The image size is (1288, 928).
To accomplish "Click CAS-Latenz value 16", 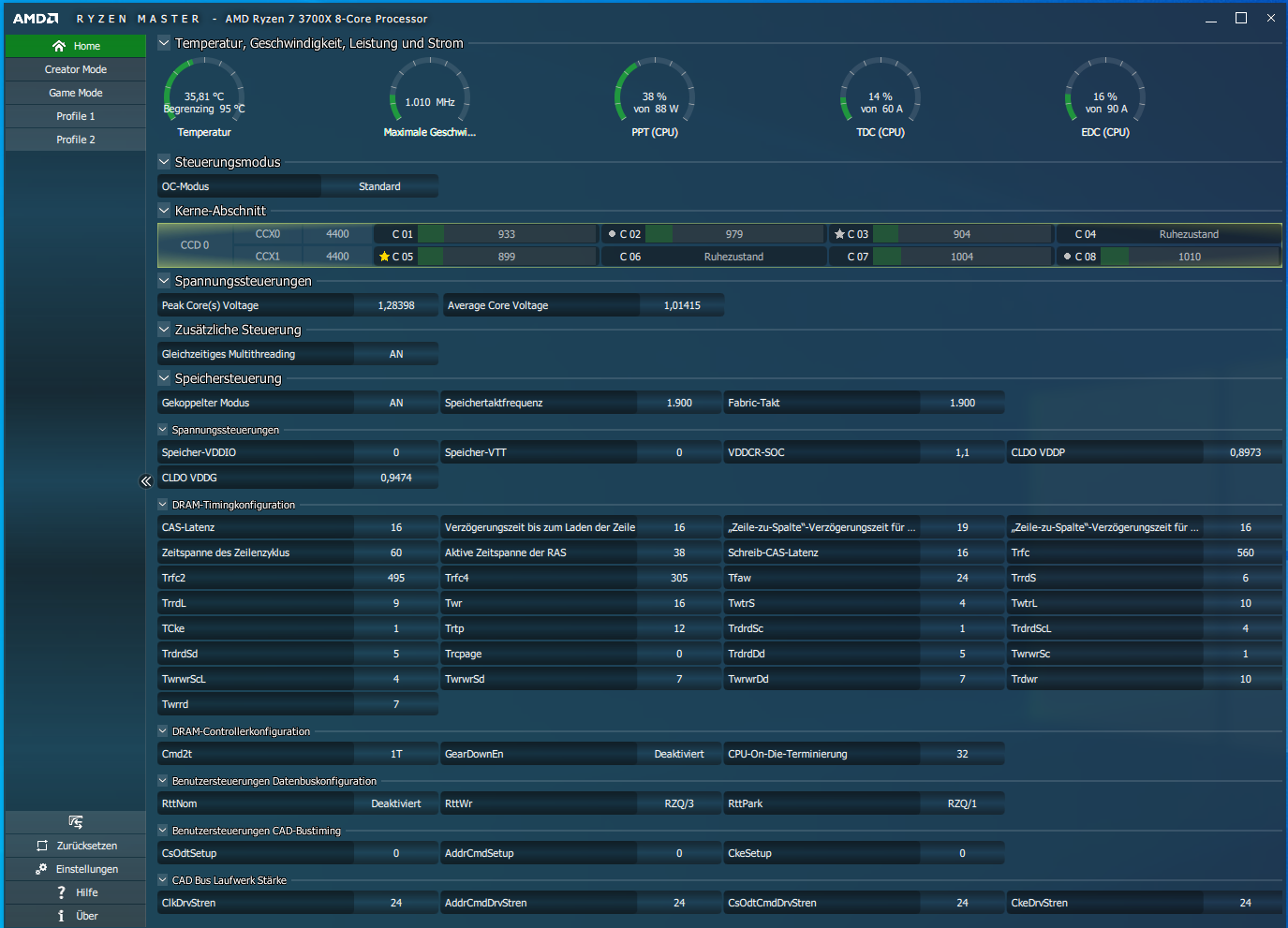I will click(396, 527).
